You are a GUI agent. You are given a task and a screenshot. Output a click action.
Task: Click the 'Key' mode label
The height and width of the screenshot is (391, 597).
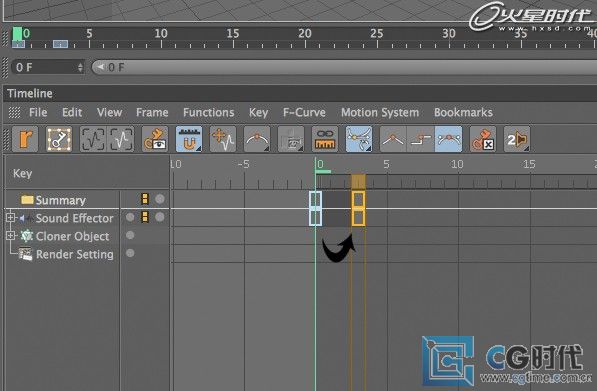(x=22, y=173)
